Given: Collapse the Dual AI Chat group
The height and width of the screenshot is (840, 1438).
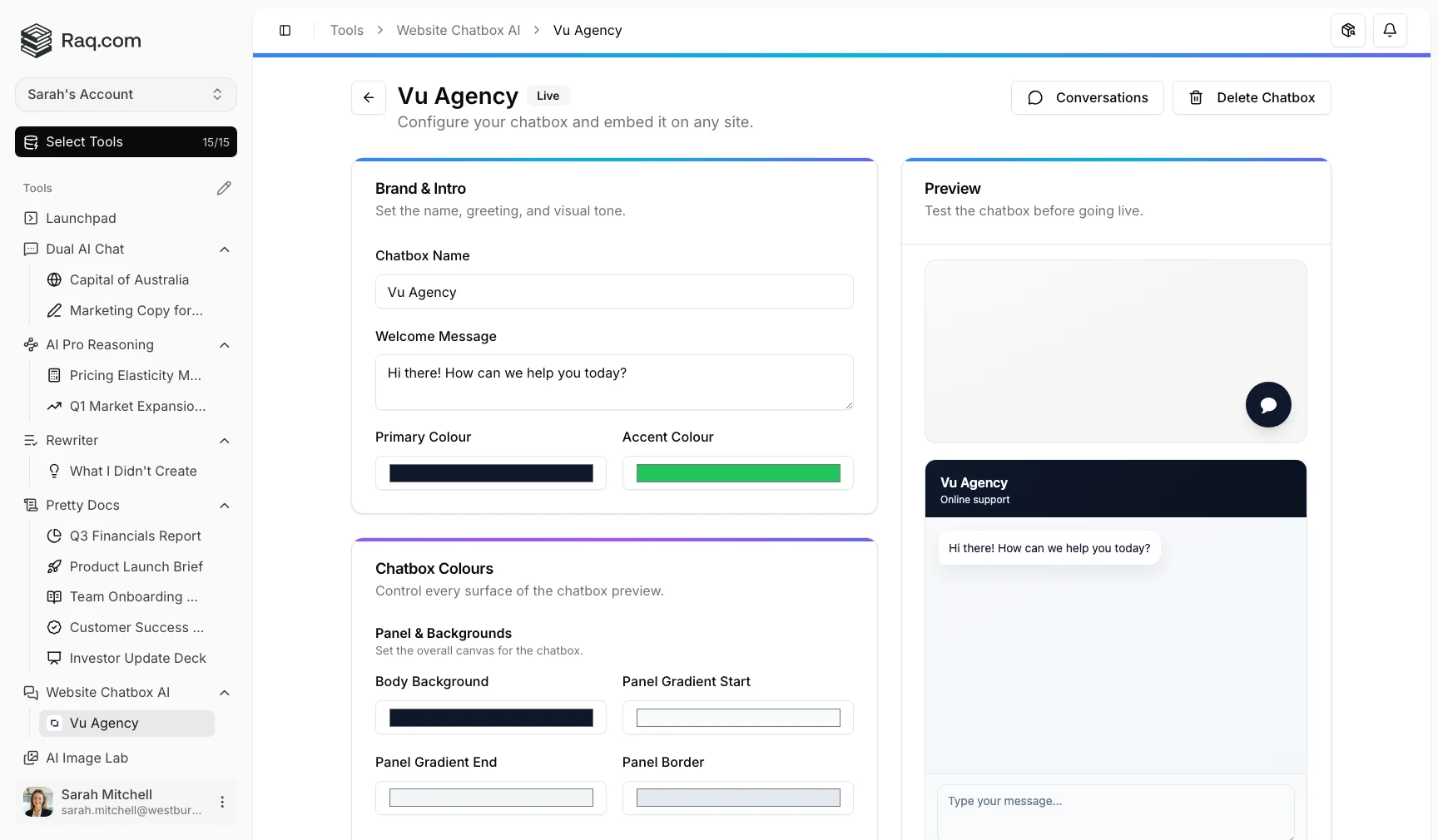Looking at the screenshot, I should pos(224,250).
